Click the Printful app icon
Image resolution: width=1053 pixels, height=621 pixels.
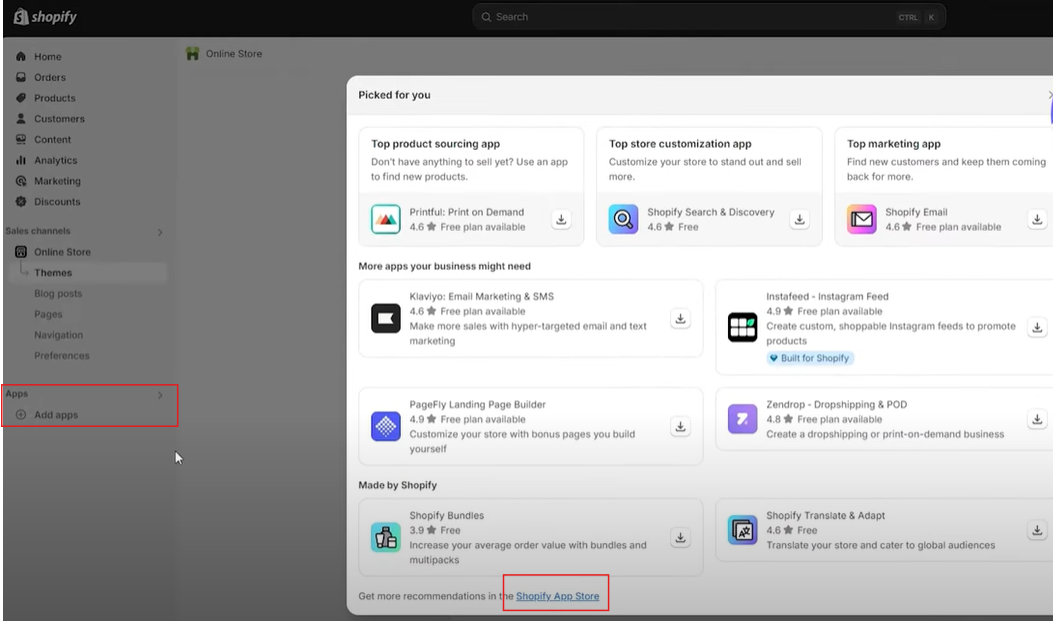[385, 220]
